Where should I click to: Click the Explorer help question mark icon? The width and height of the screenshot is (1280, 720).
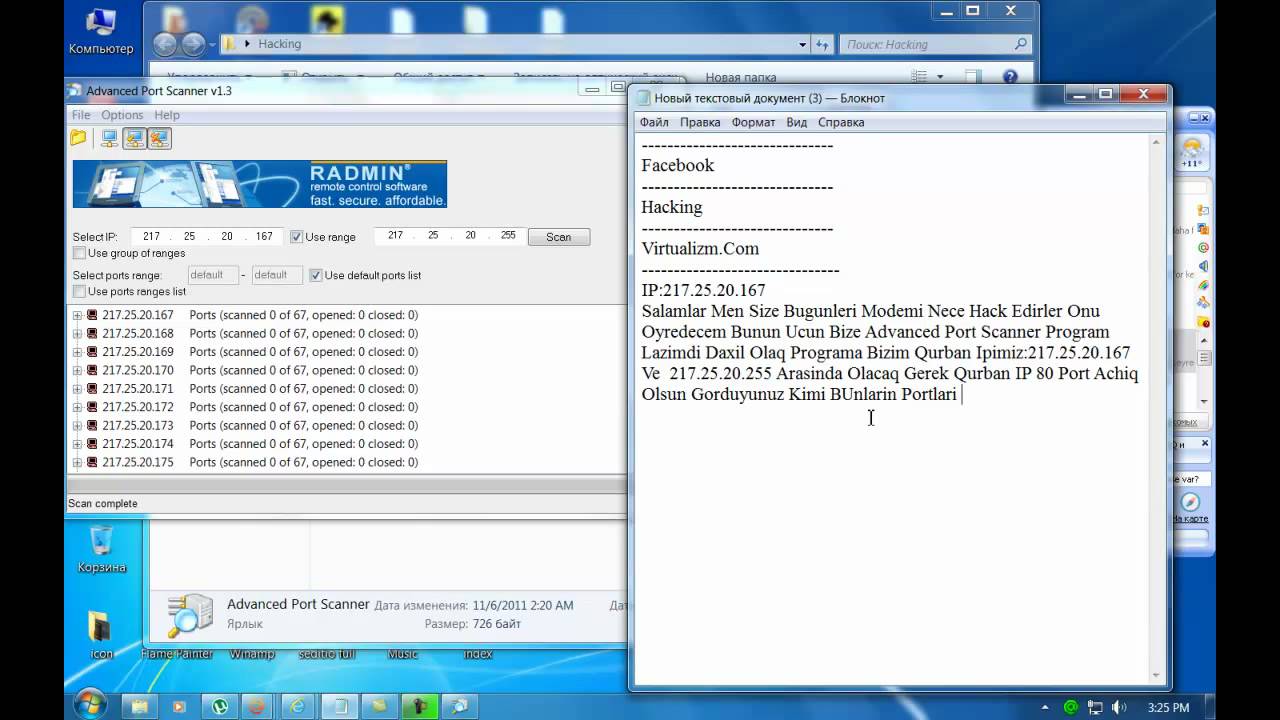[x=1010, y=76]
